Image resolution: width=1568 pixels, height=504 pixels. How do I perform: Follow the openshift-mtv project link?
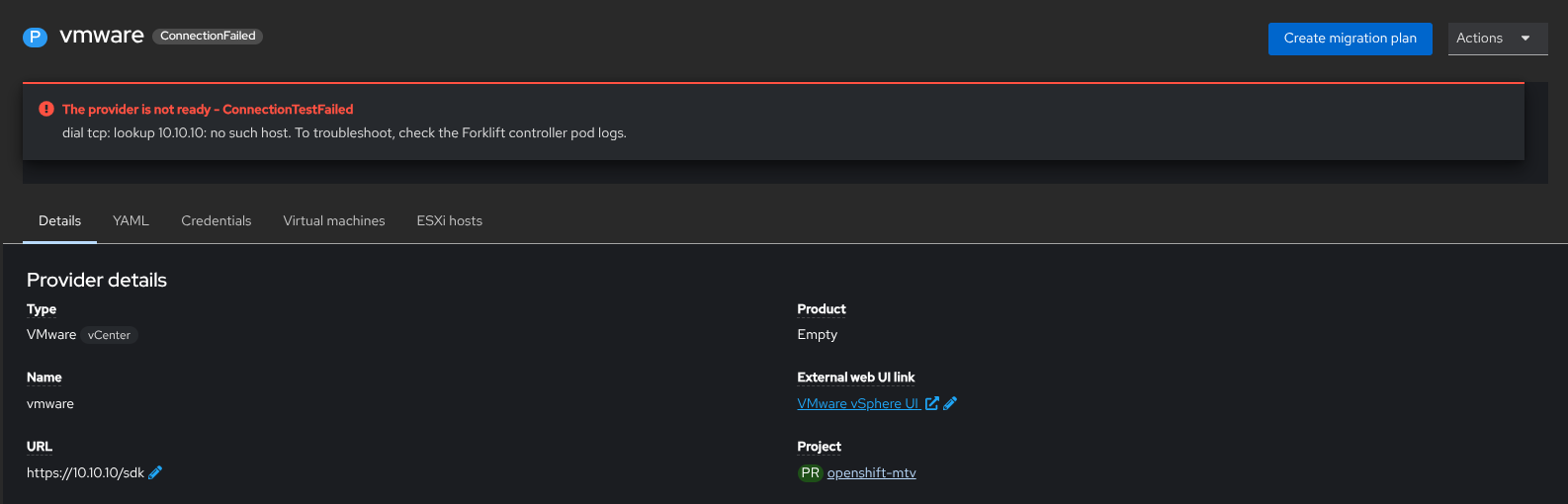pyautogui.click(x=871, y=472)
